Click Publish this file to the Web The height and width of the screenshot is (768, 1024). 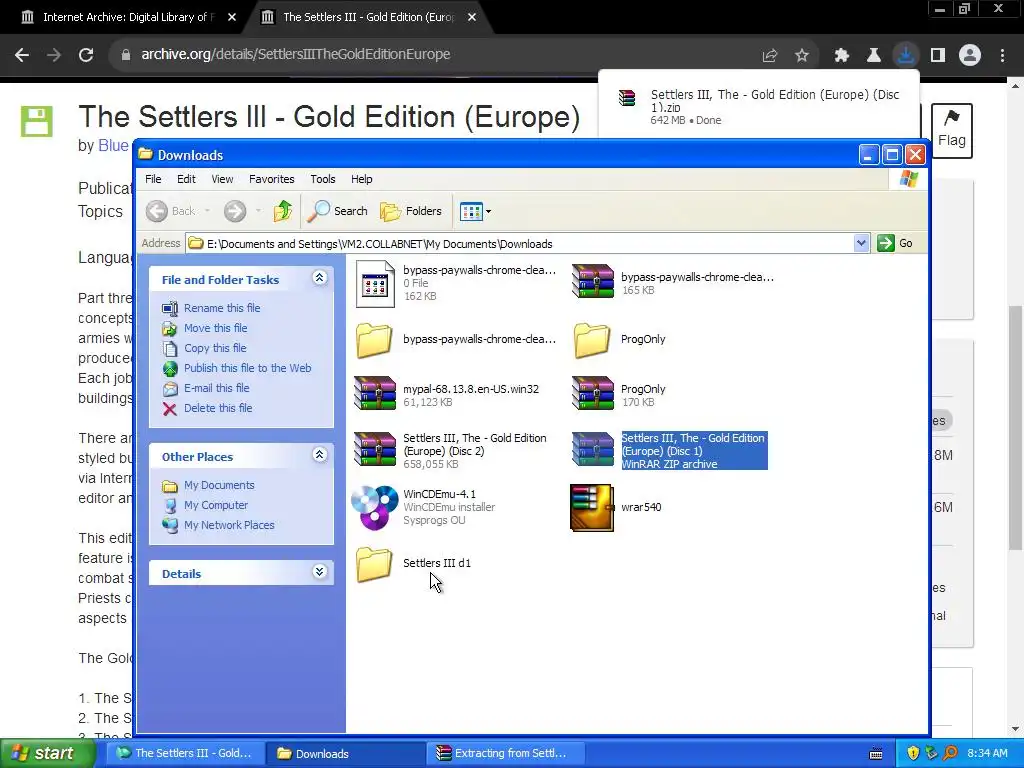248,368
